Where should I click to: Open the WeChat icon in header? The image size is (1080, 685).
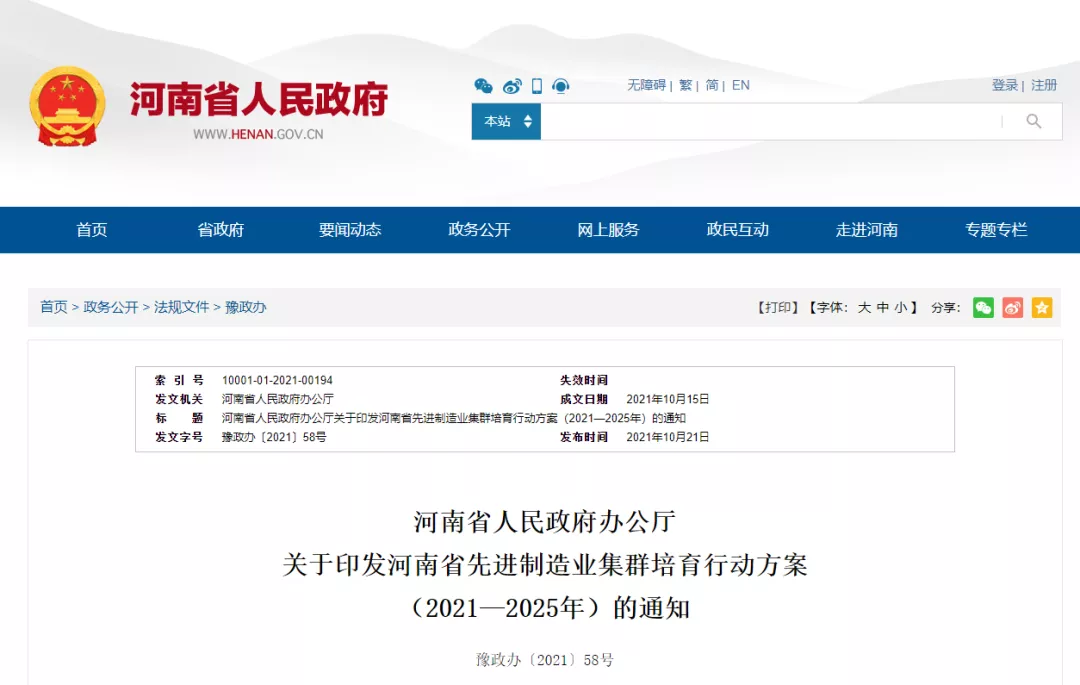click(484, 85)
